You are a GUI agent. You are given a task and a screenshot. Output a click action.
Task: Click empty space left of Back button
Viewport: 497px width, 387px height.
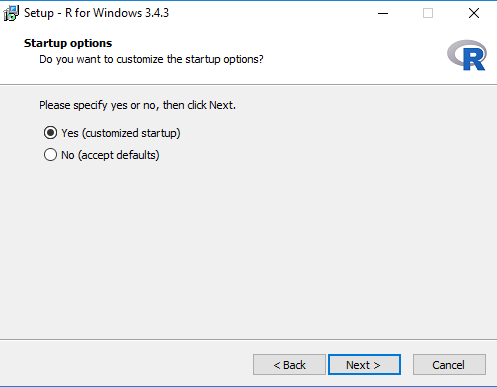(x=126, y=364)
